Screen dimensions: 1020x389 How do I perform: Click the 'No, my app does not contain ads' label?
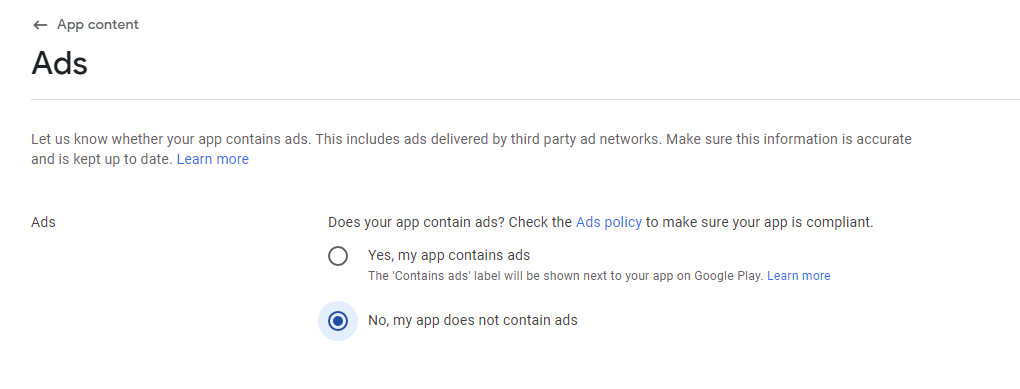tap(473, 320)
